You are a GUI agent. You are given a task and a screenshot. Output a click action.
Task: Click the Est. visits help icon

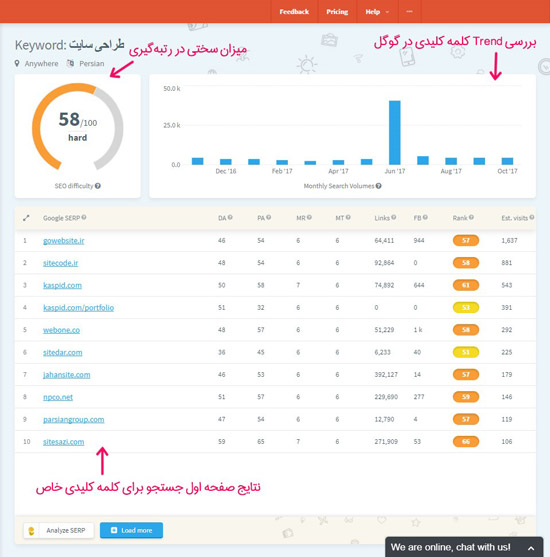point(532,217)
